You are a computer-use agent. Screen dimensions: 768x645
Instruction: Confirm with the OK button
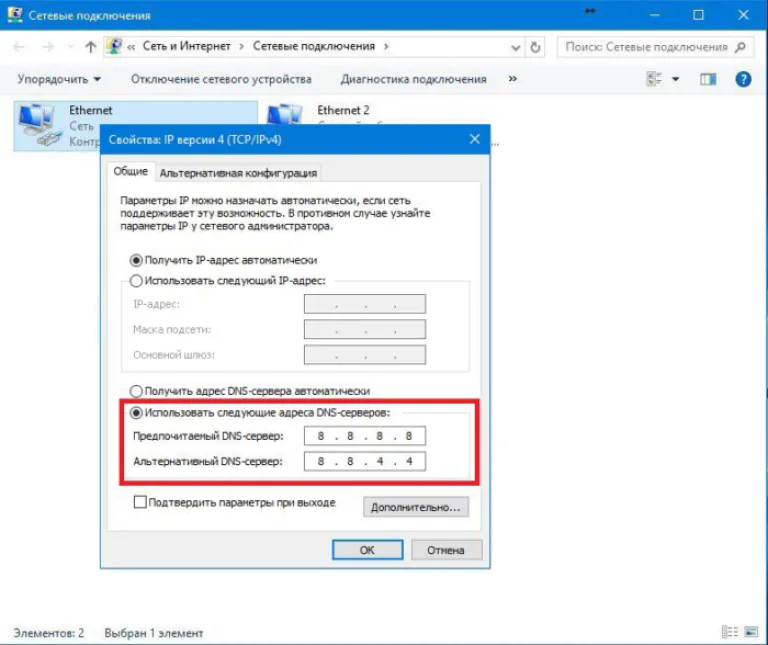[x=367, y=550]
